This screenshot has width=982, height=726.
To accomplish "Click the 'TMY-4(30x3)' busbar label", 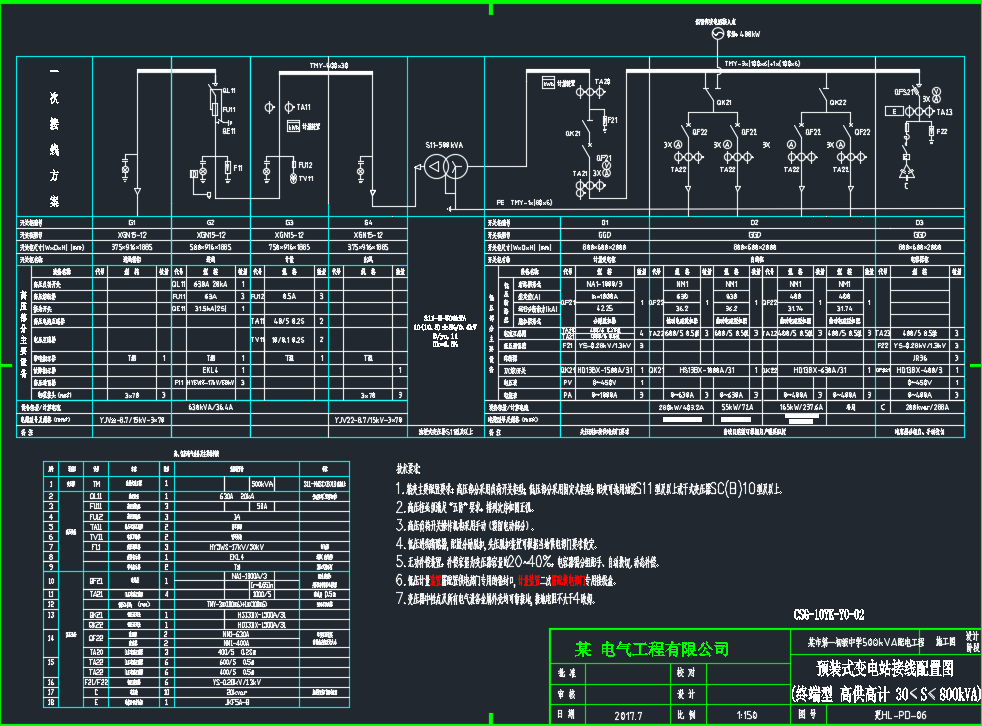I will [x=329, y=65].
